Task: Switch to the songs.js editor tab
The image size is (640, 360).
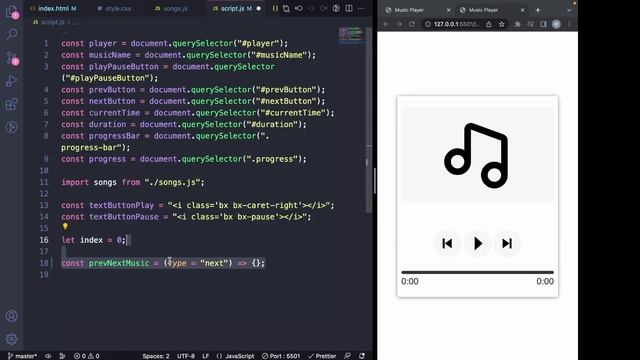Action: (171, 8)
